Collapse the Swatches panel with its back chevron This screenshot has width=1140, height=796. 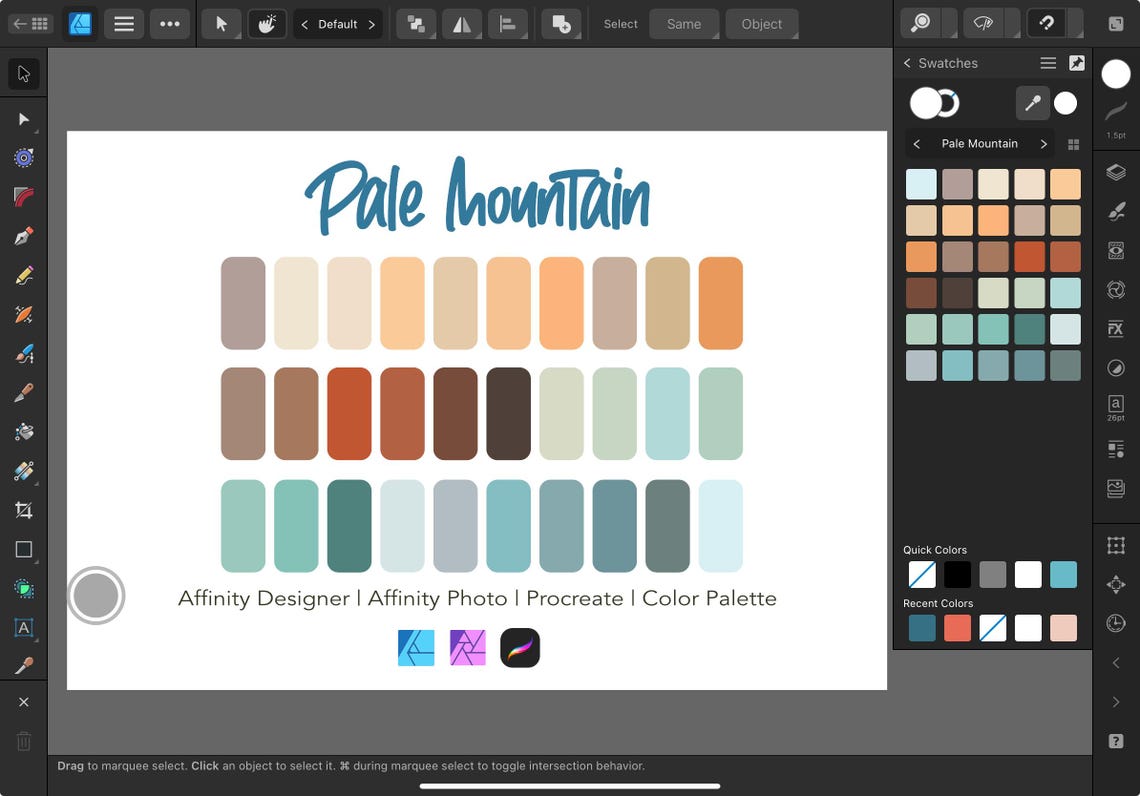907,62
